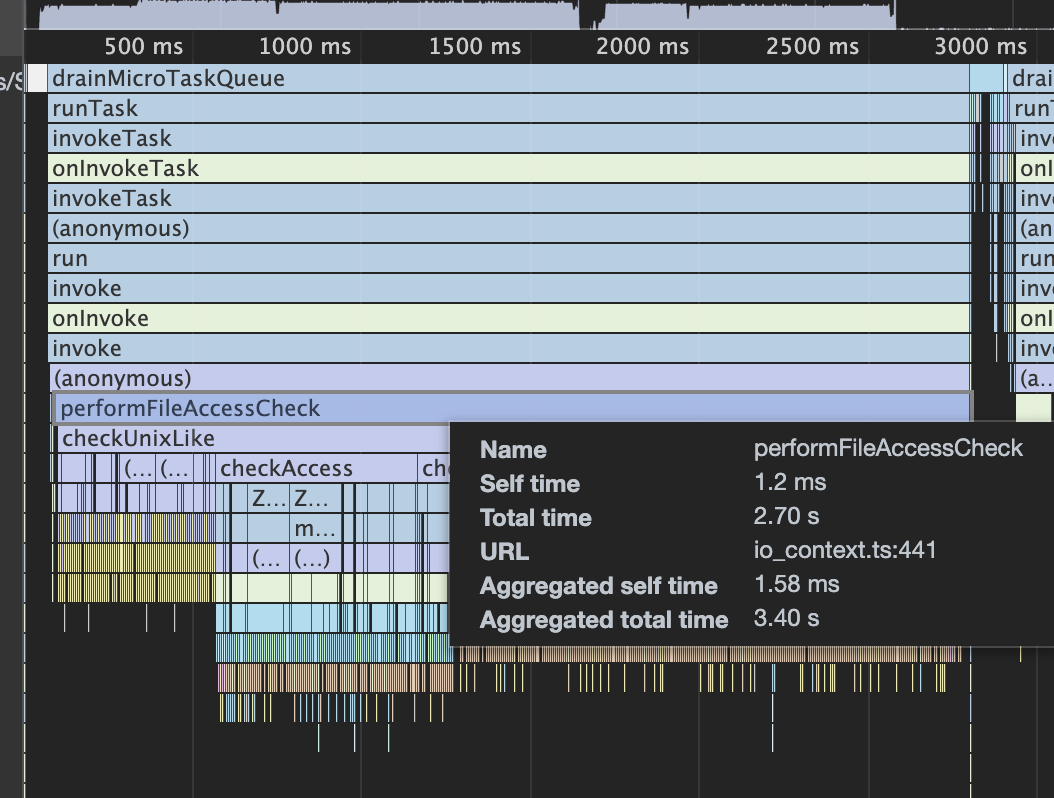Click the 2500 ms ruler mark
The width and height of the screenshot is (1054, 798).
click(x=812, y=46)
